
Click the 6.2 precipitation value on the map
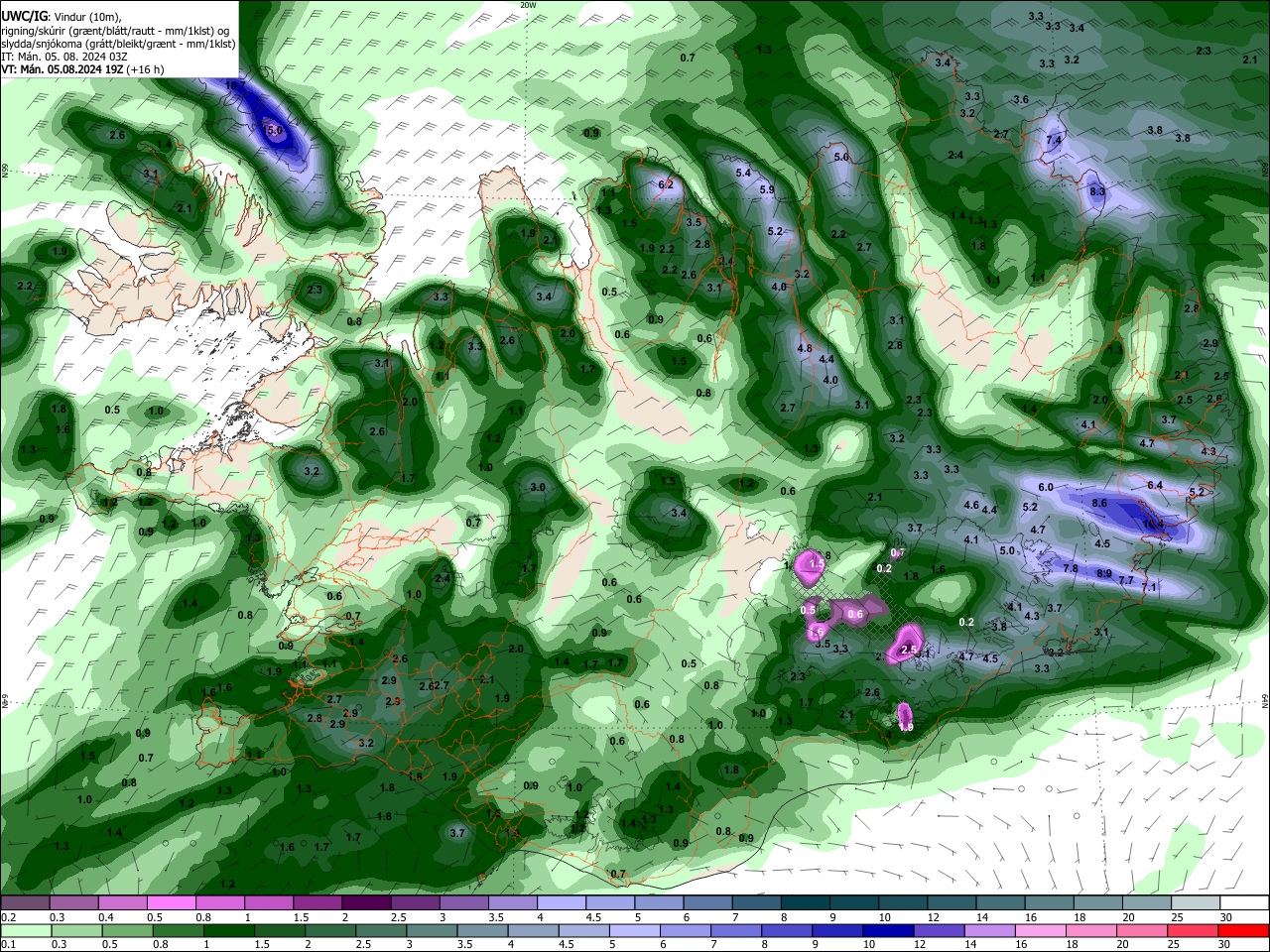pyautogui.click(x=666, y=184)
